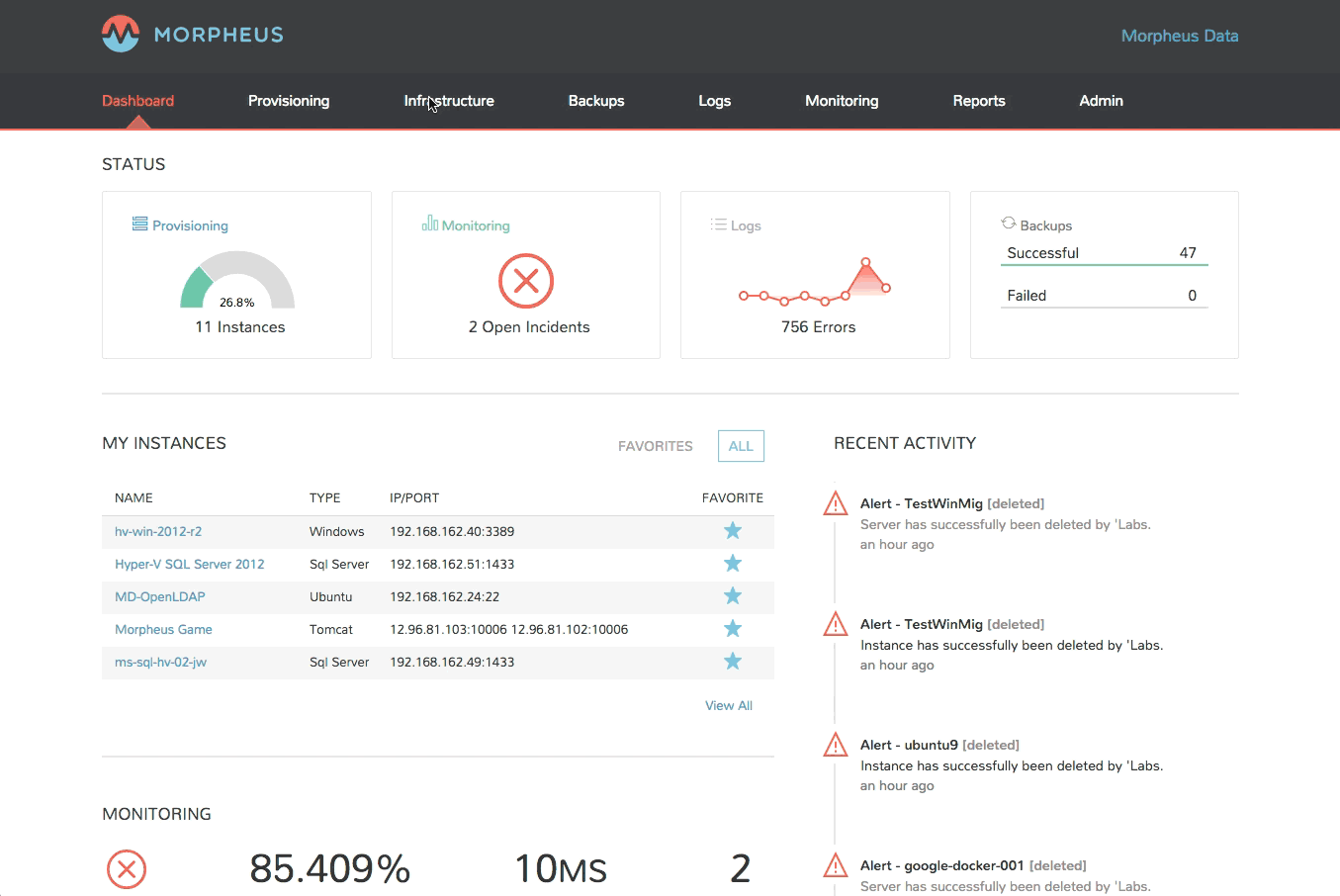1340x896 pixels.
Task: Click the TYPE column header
Action: [324, 498]
